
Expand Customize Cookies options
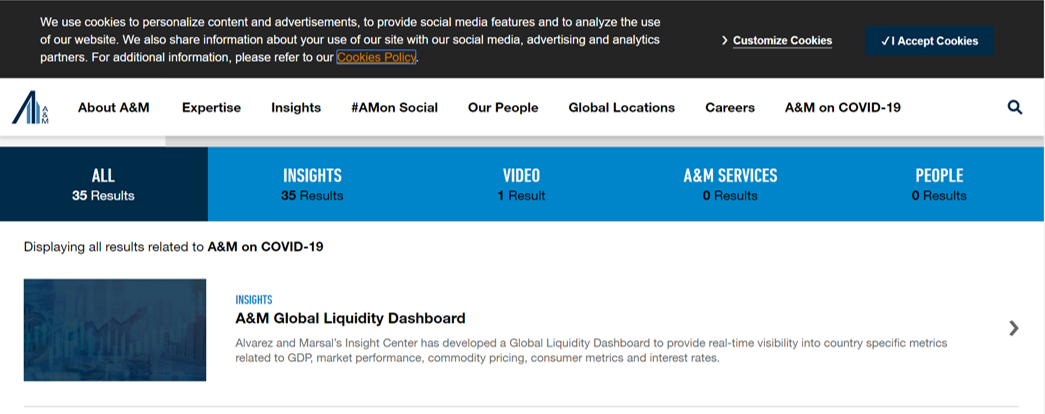777,41
